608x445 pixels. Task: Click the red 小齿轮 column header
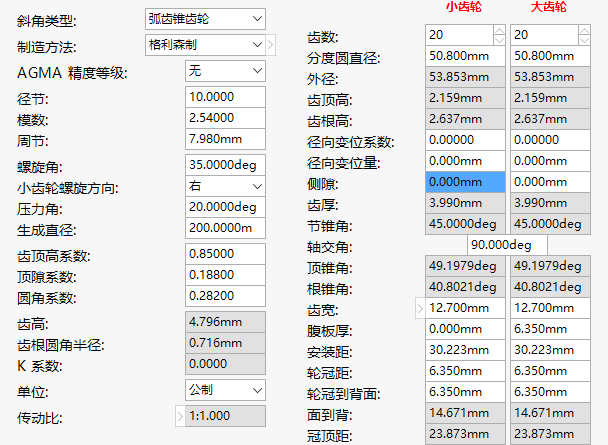pyautogui.click(x=464, y=7)
